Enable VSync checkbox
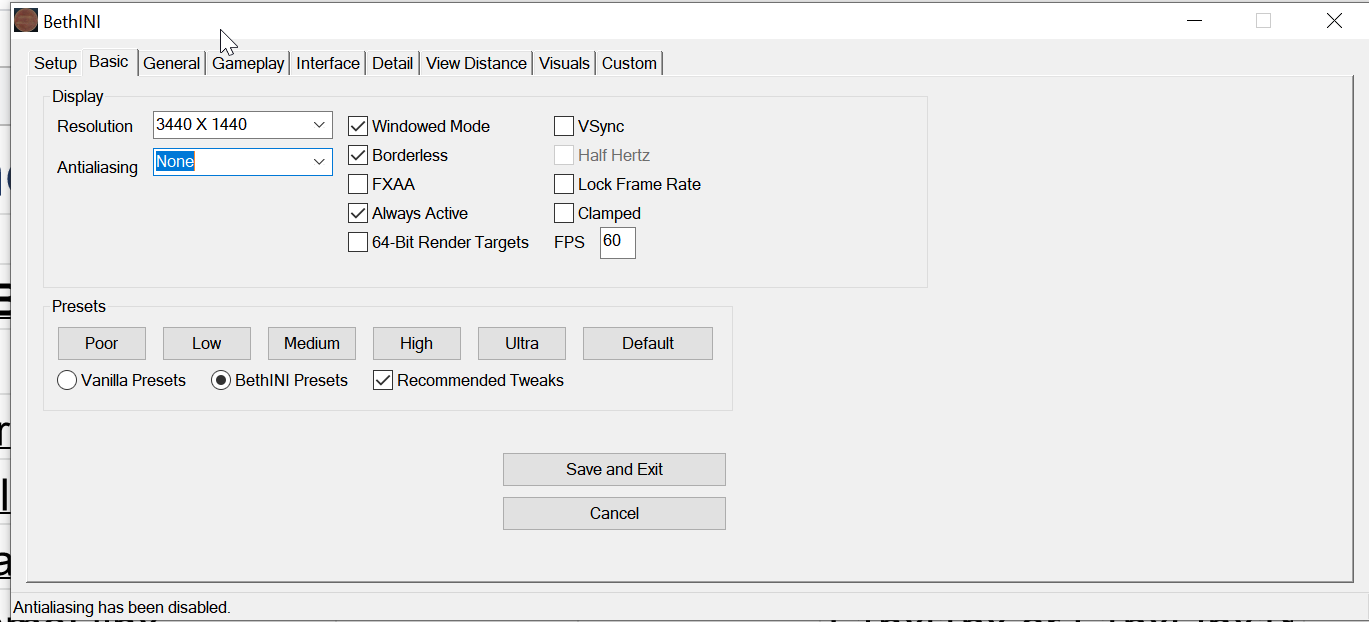 click(564, 126)
